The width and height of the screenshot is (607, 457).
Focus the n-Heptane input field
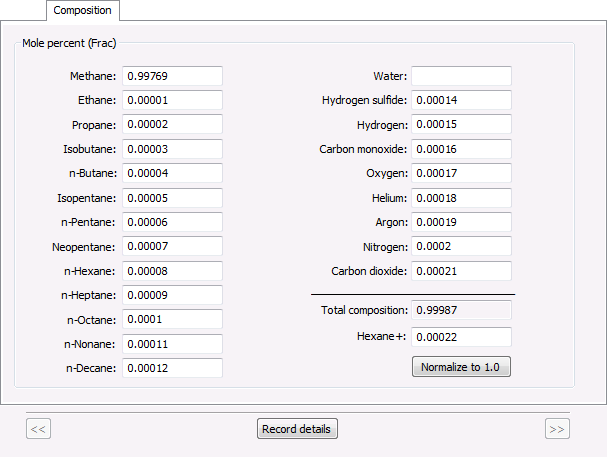coord(173,295)
